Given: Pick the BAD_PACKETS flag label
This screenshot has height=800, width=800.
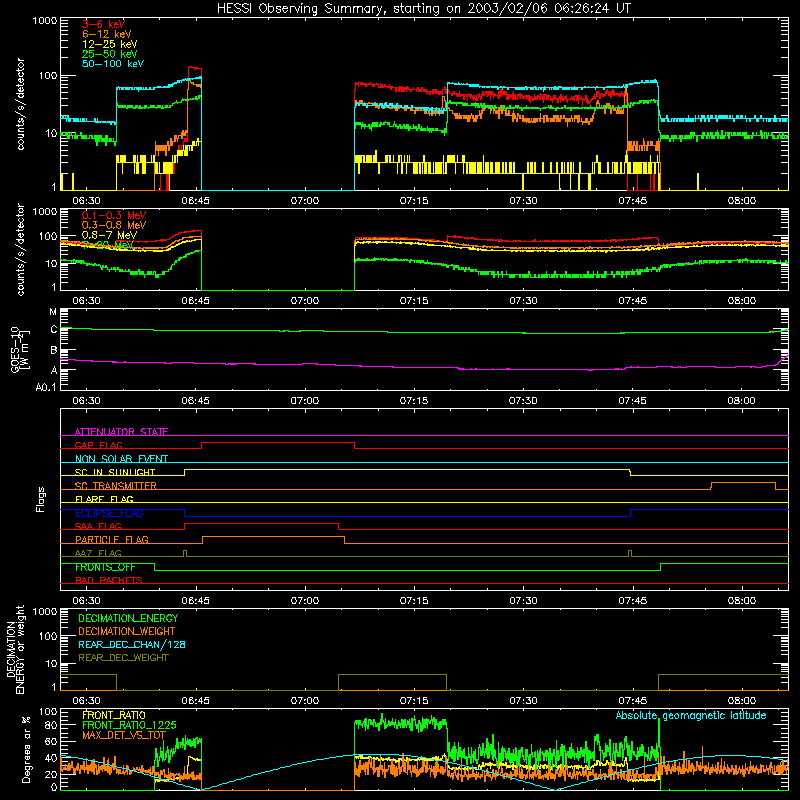Looking at the screenshot, I should click(109, 580).
